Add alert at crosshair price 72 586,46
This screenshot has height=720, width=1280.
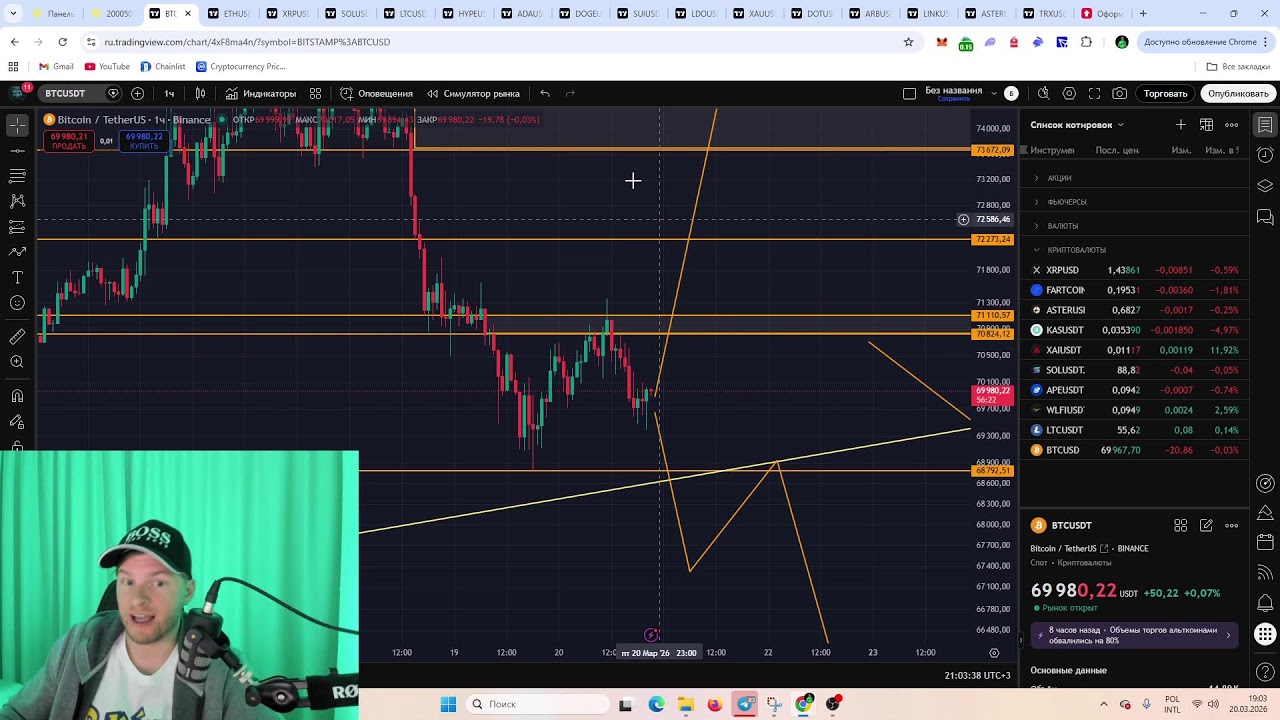(x=963, y=219)
